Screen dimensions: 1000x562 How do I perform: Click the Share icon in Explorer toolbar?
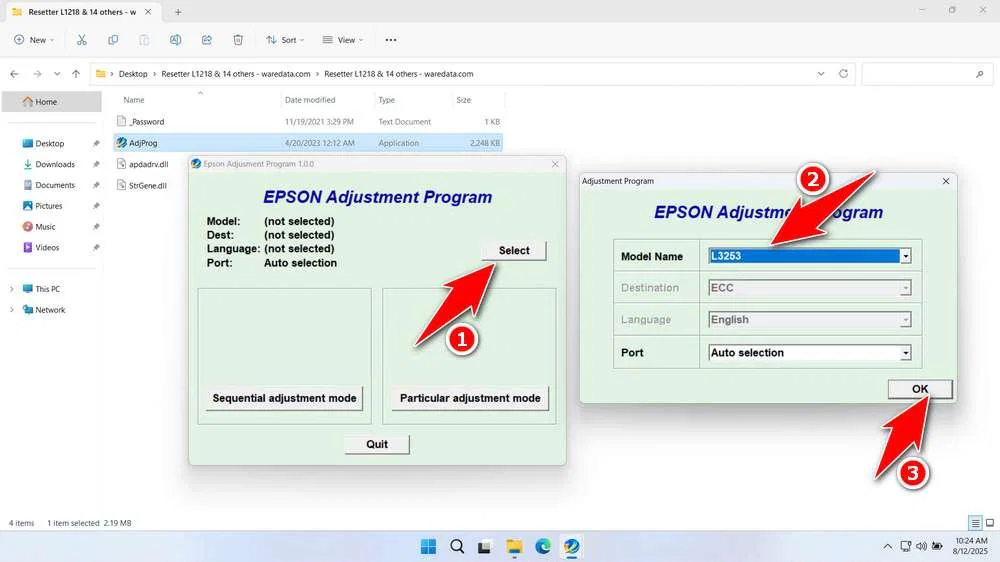207,40
